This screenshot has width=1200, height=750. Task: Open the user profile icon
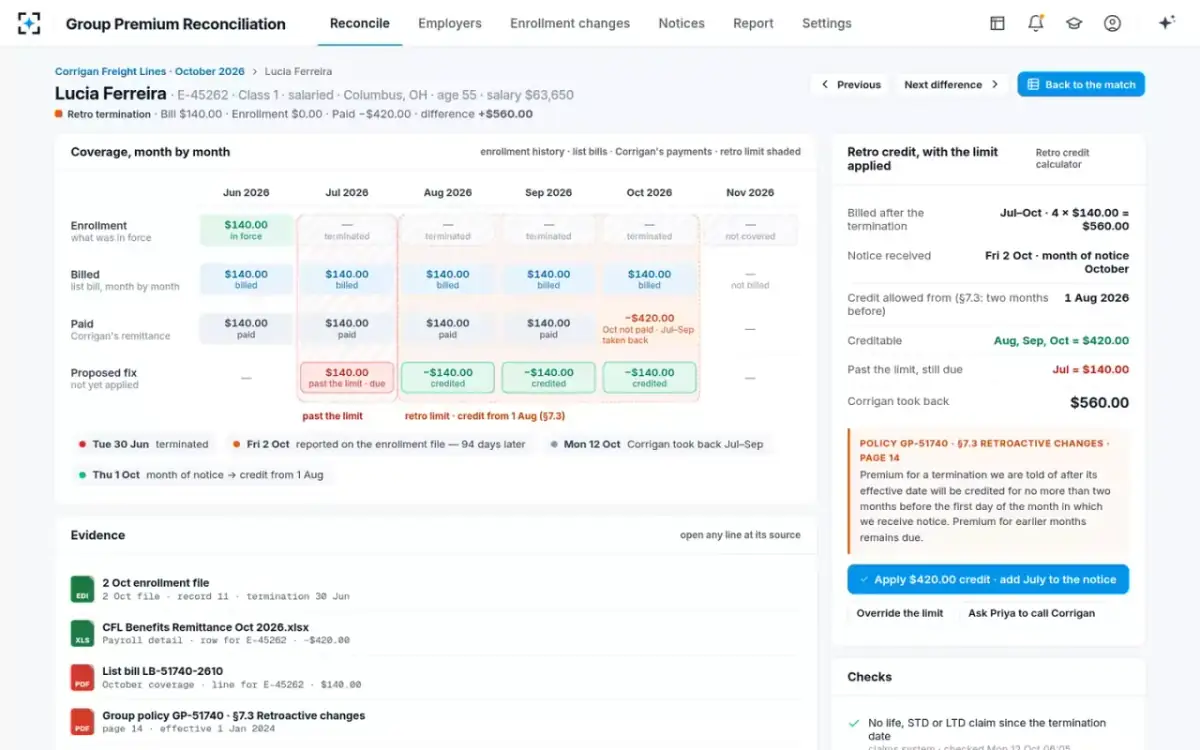tap(1112, 23)
